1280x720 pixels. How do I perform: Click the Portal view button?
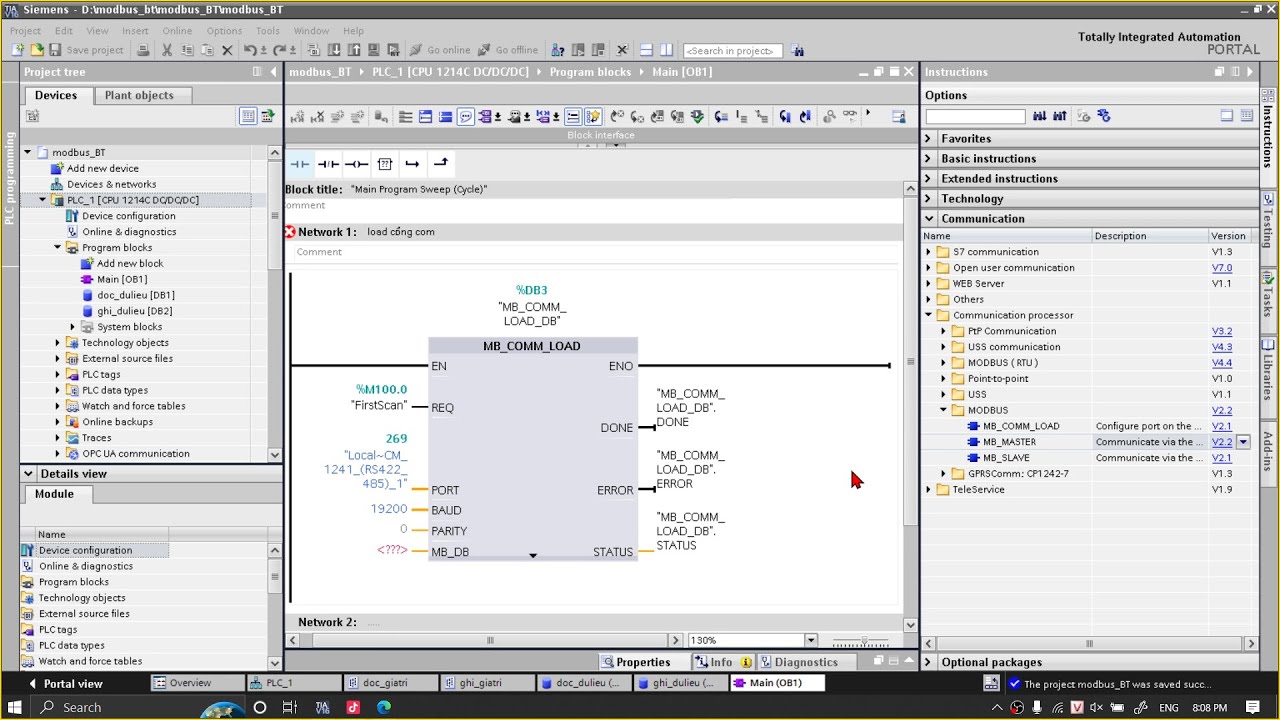click(66, 683)
